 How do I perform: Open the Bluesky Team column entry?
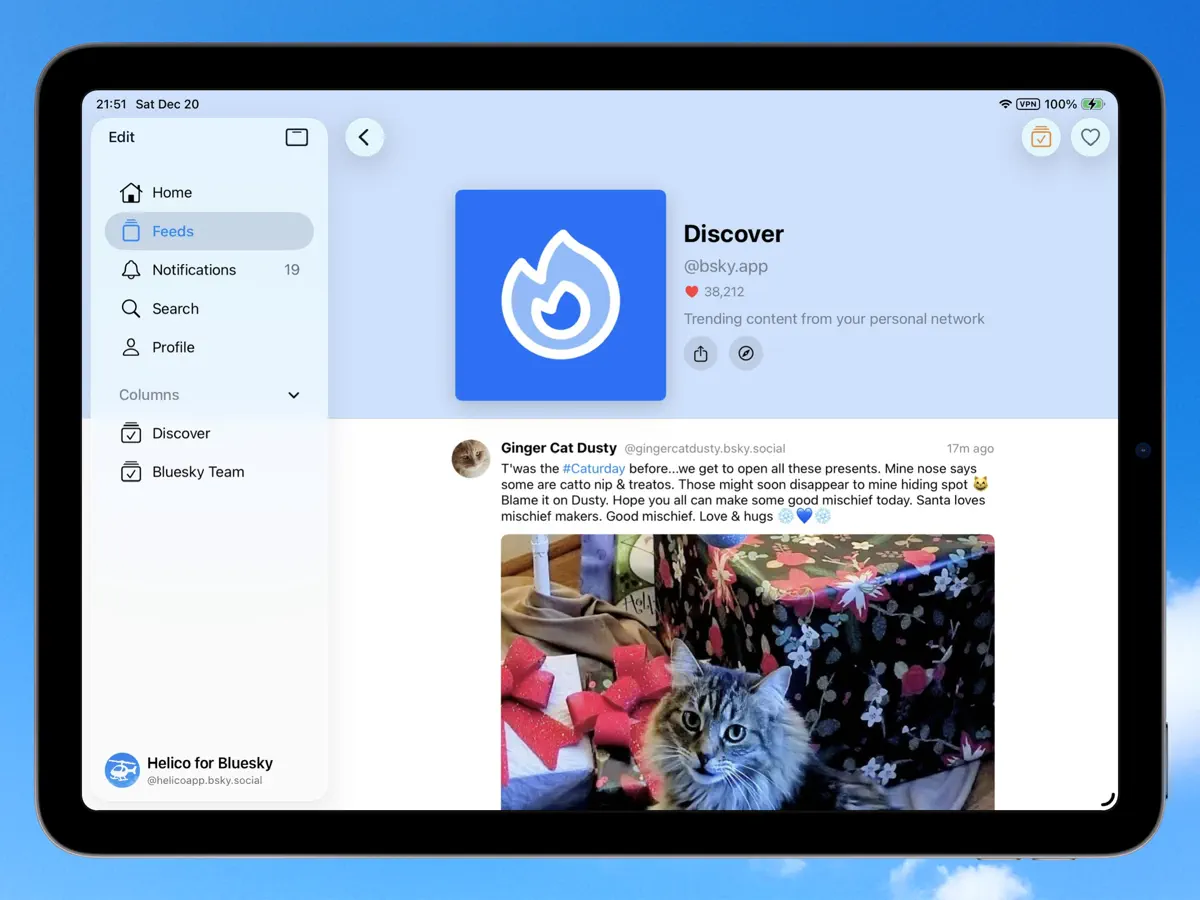pos(209,472)
